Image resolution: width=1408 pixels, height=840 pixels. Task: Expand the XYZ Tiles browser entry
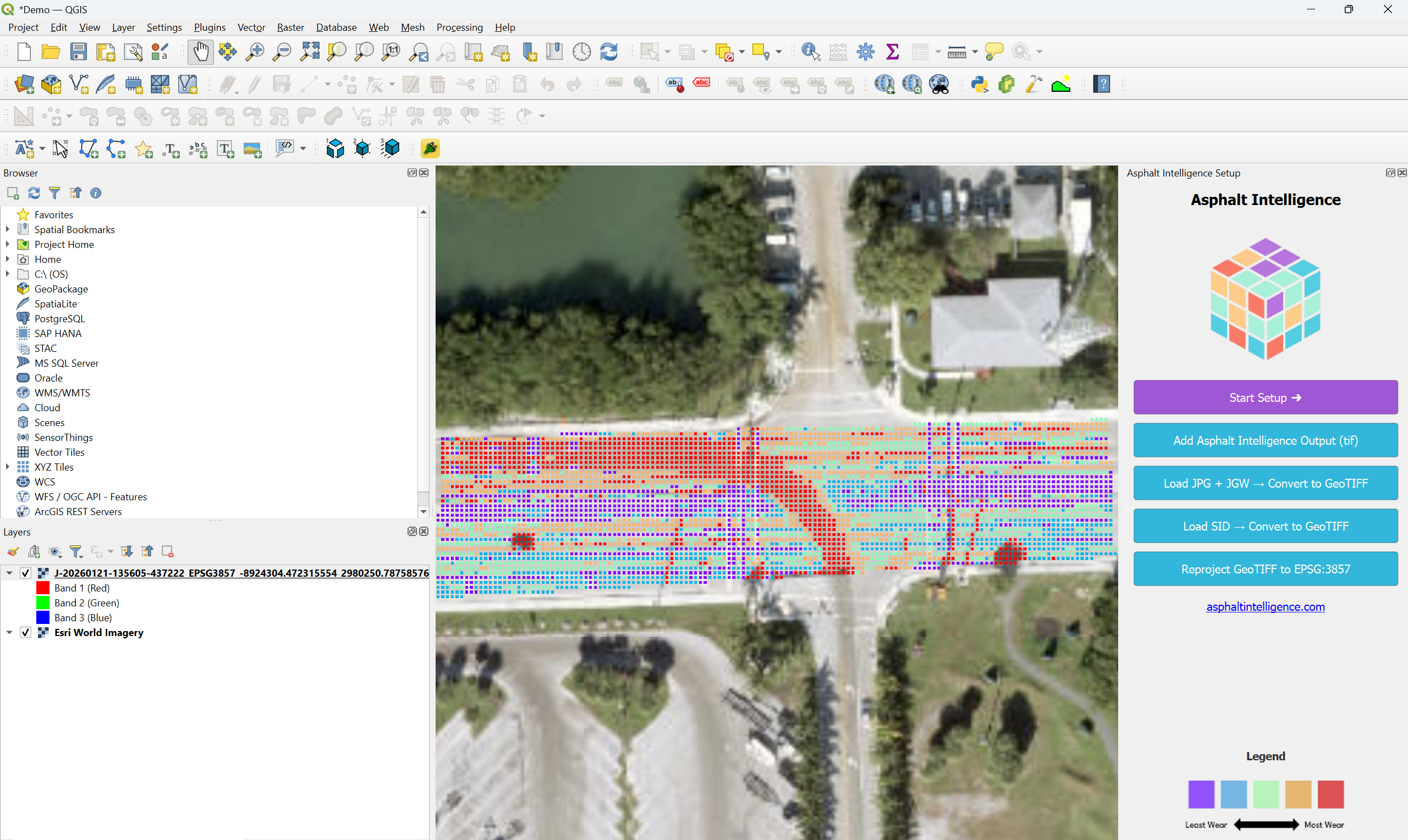[x=7, y=467]
